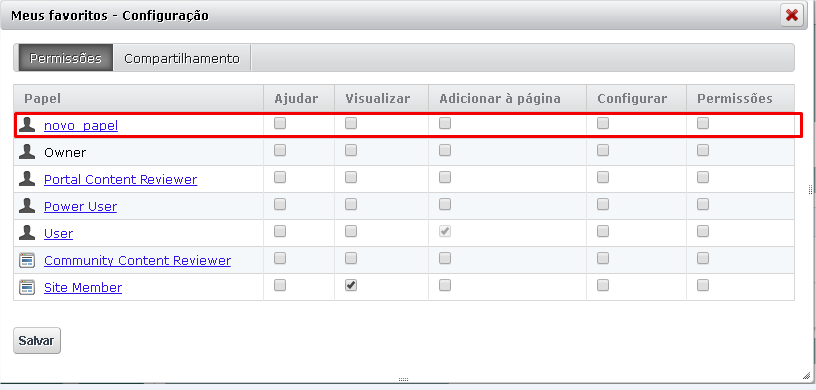The height and width of the screenshot is (390, 816).
Task: Enable Ajudar for Community Content Reviewer
Action: pos(280,258)
